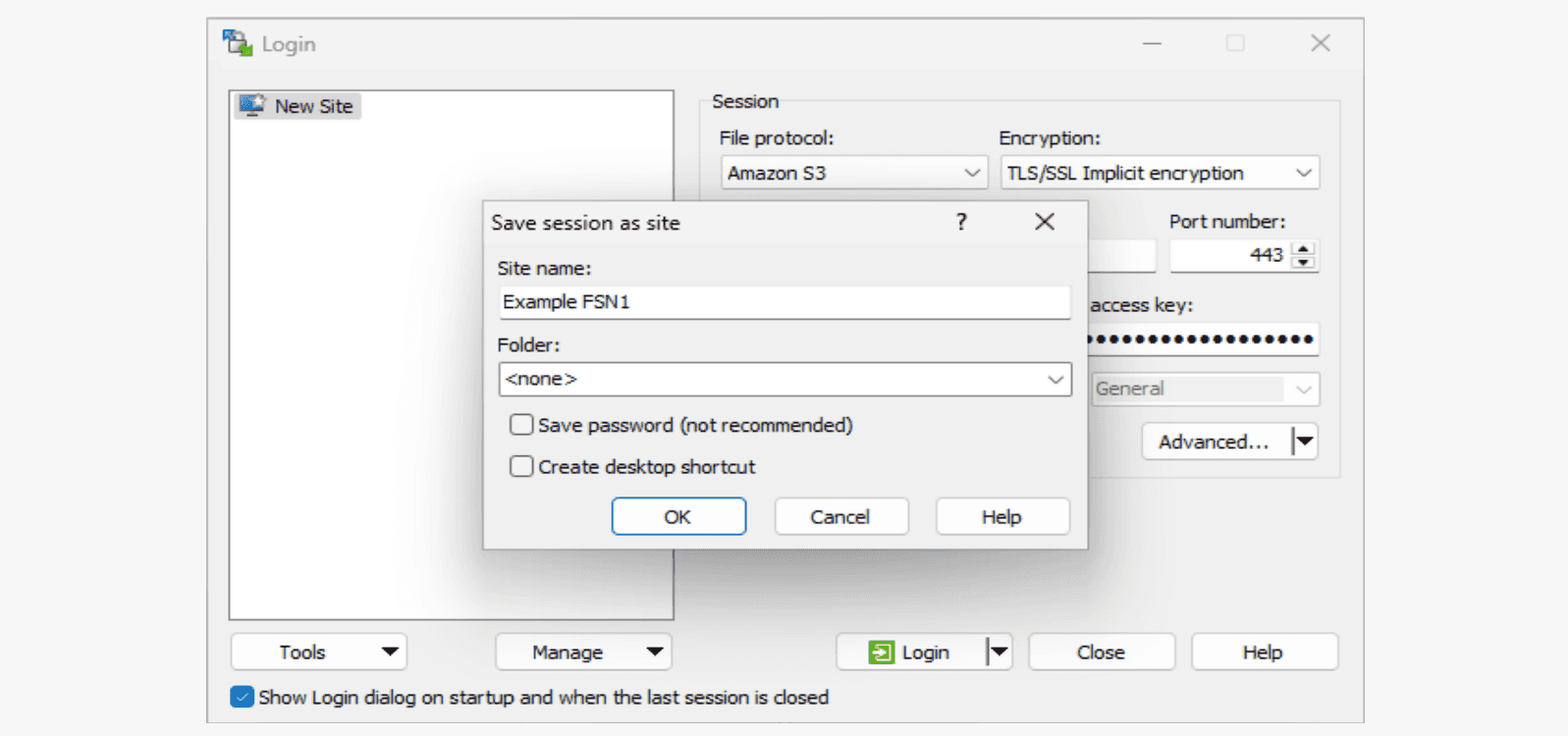1568x736 pixels.
Task: Click the Site name input field
Action: [x=783, y=302]
